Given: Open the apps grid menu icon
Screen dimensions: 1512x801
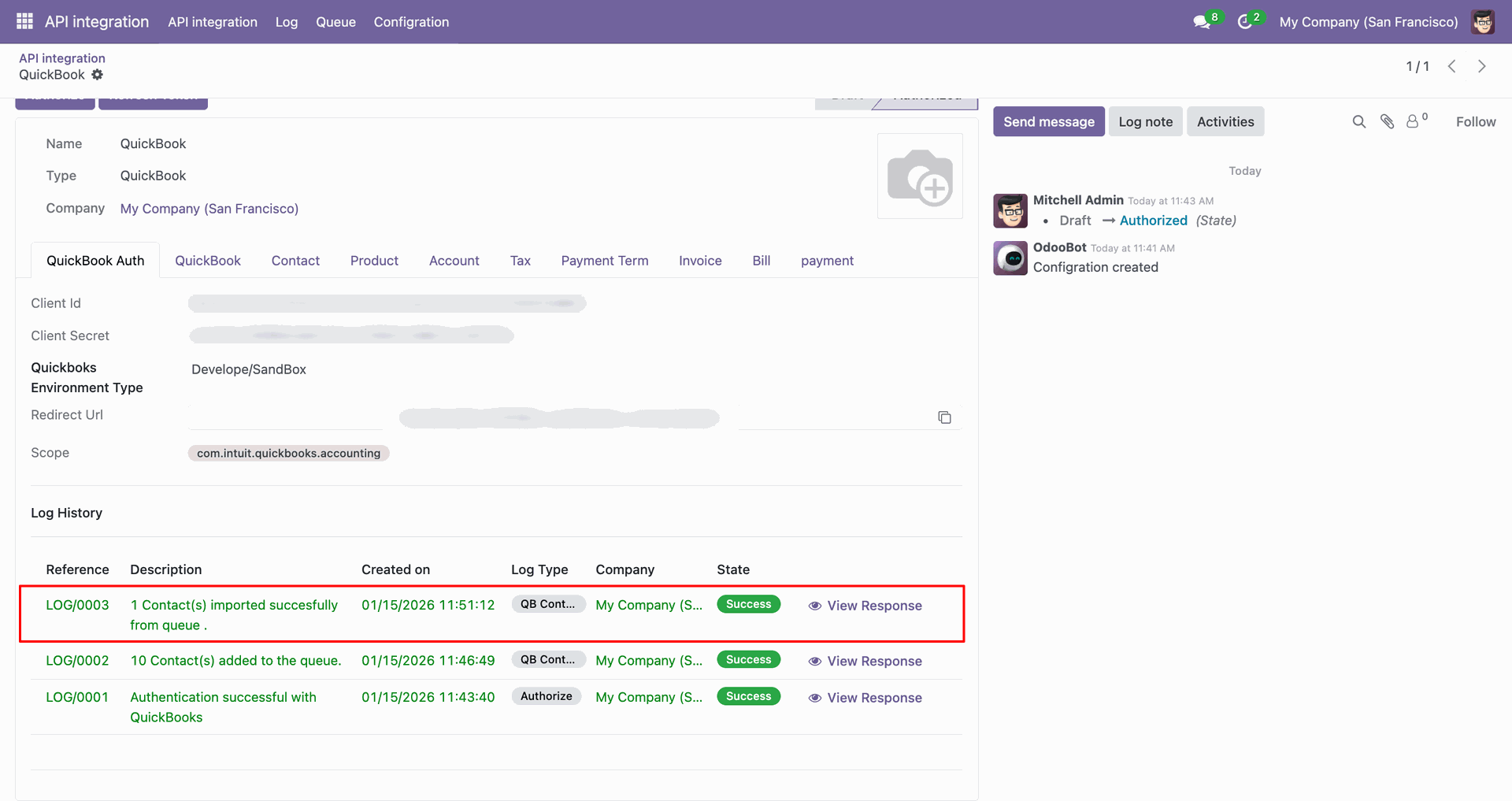Looking at the screenshot, I should [24, 21].
